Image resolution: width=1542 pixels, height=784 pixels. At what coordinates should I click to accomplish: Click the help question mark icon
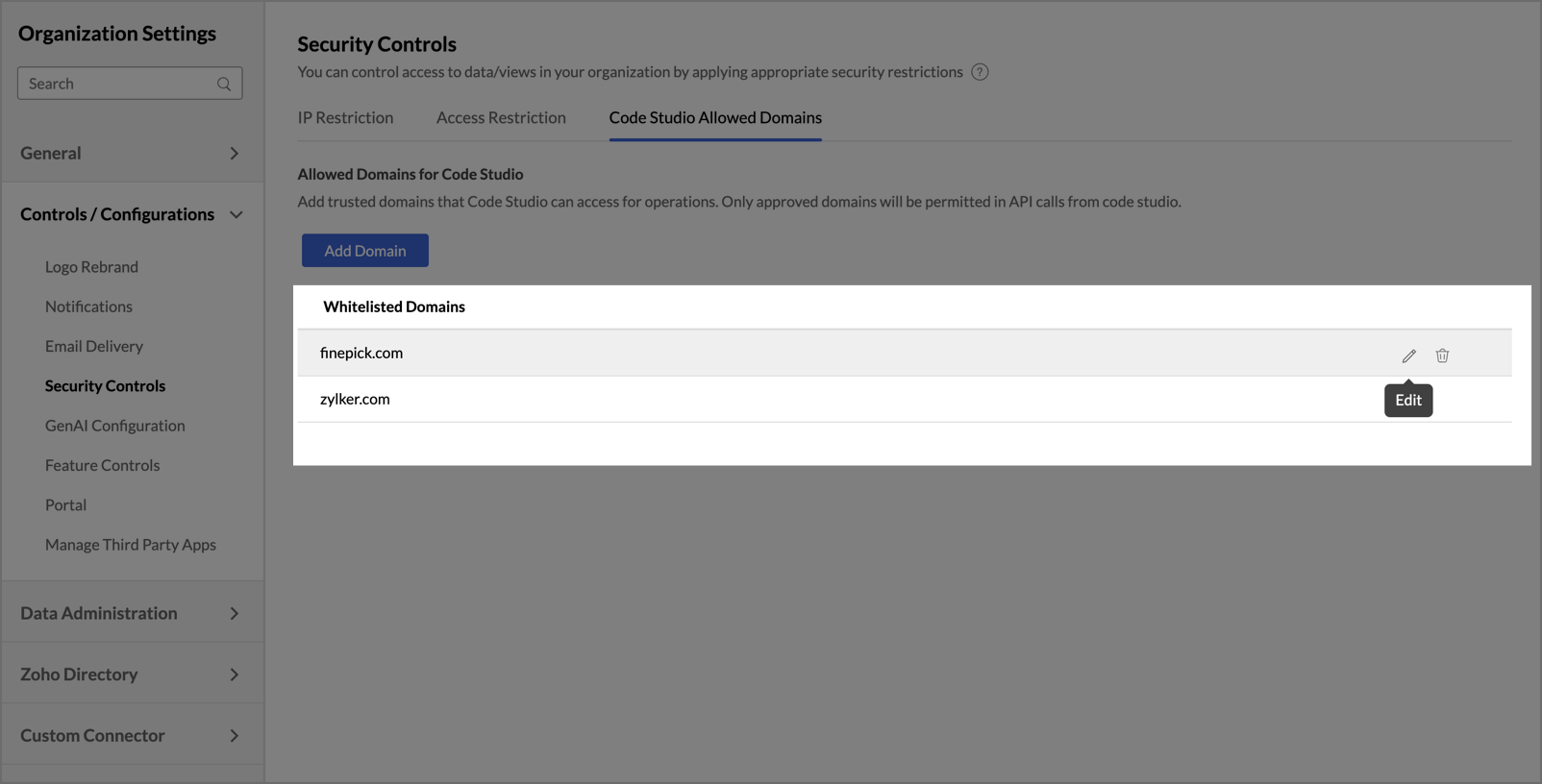980,72
